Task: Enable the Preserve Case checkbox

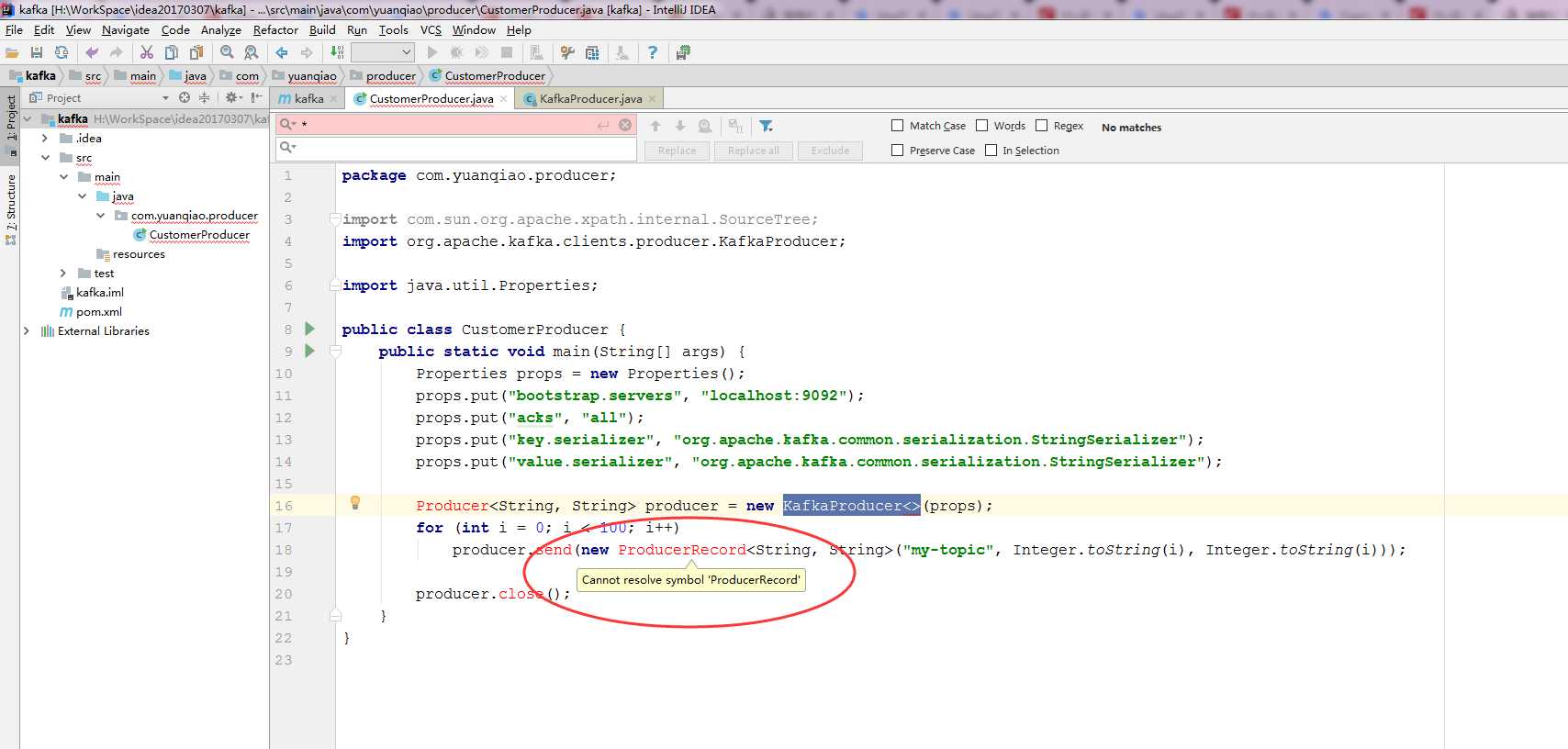Action: pyautogui.click(x=898, y=151)
